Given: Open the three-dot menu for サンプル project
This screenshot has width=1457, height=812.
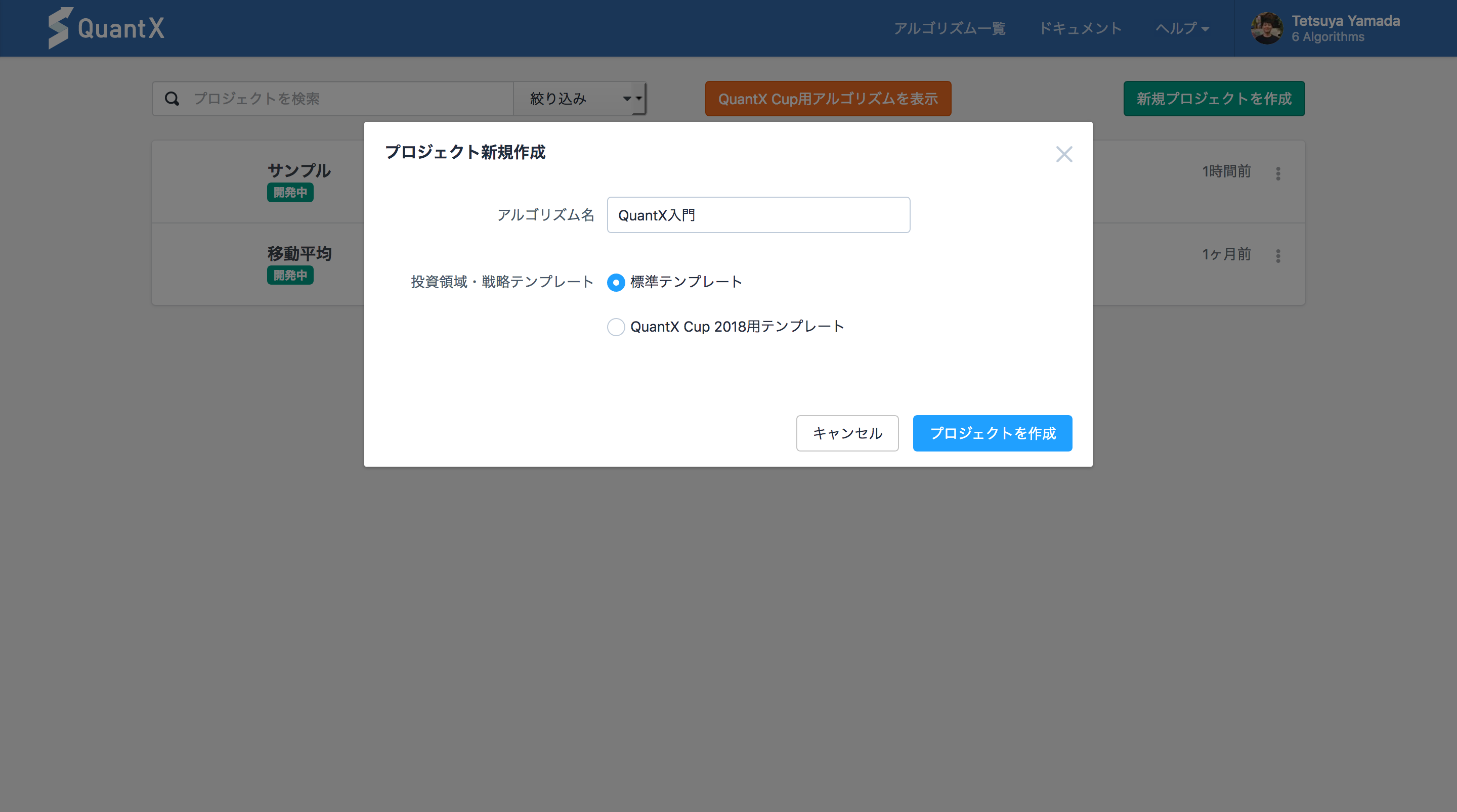Looking at the screenshot, I should [1278, 173].
